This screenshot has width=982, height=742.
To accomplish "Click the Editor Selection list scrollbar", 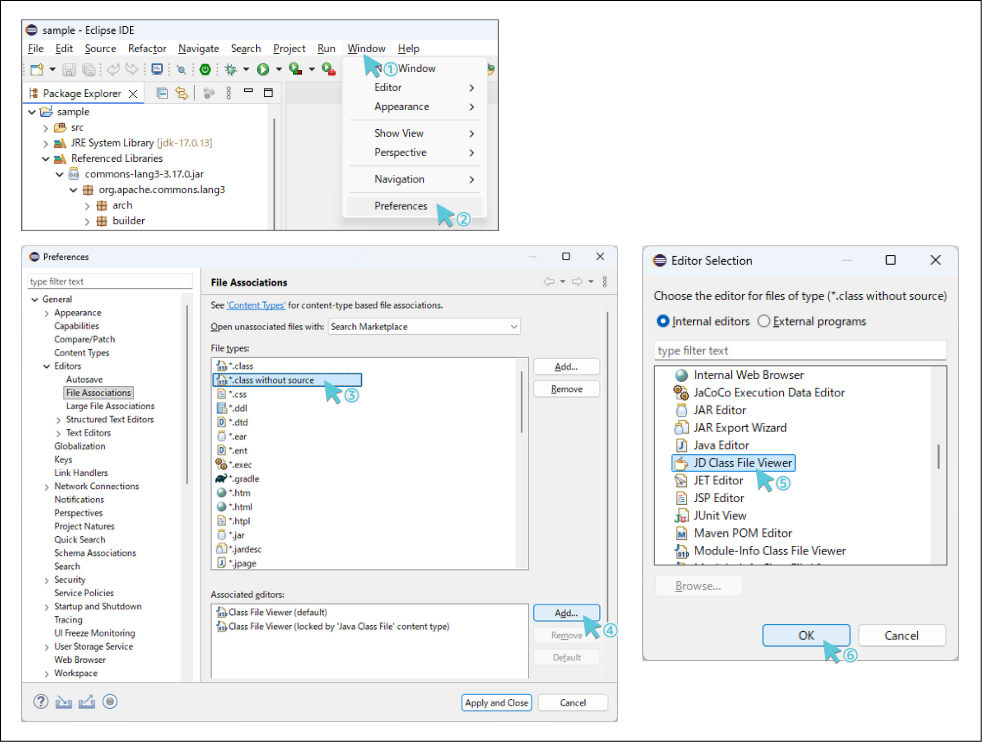I will pyautogui.click(x=938, y=457).
